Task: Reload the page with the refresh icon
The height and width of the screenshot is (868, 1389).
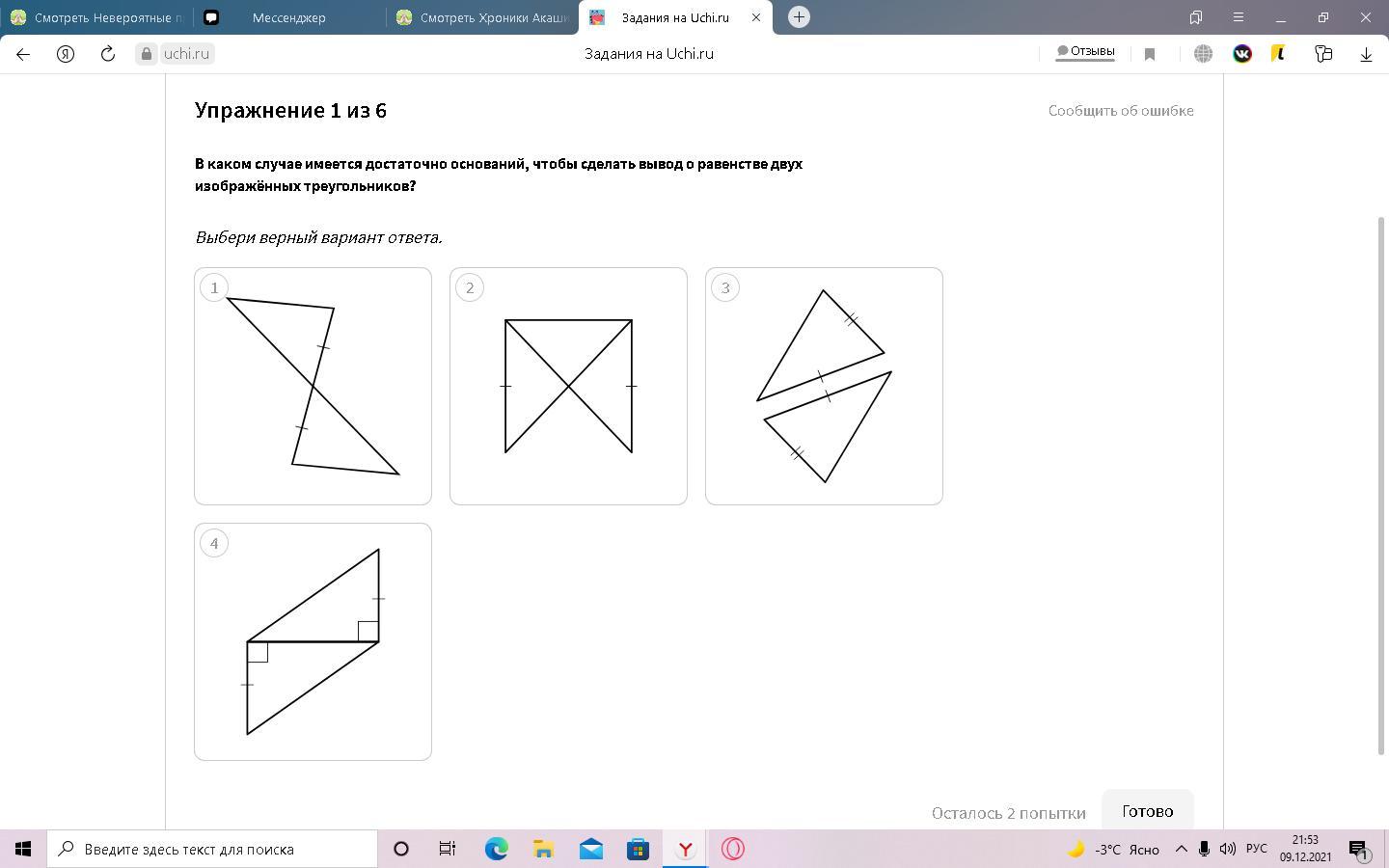Action: tap(108, 54)
